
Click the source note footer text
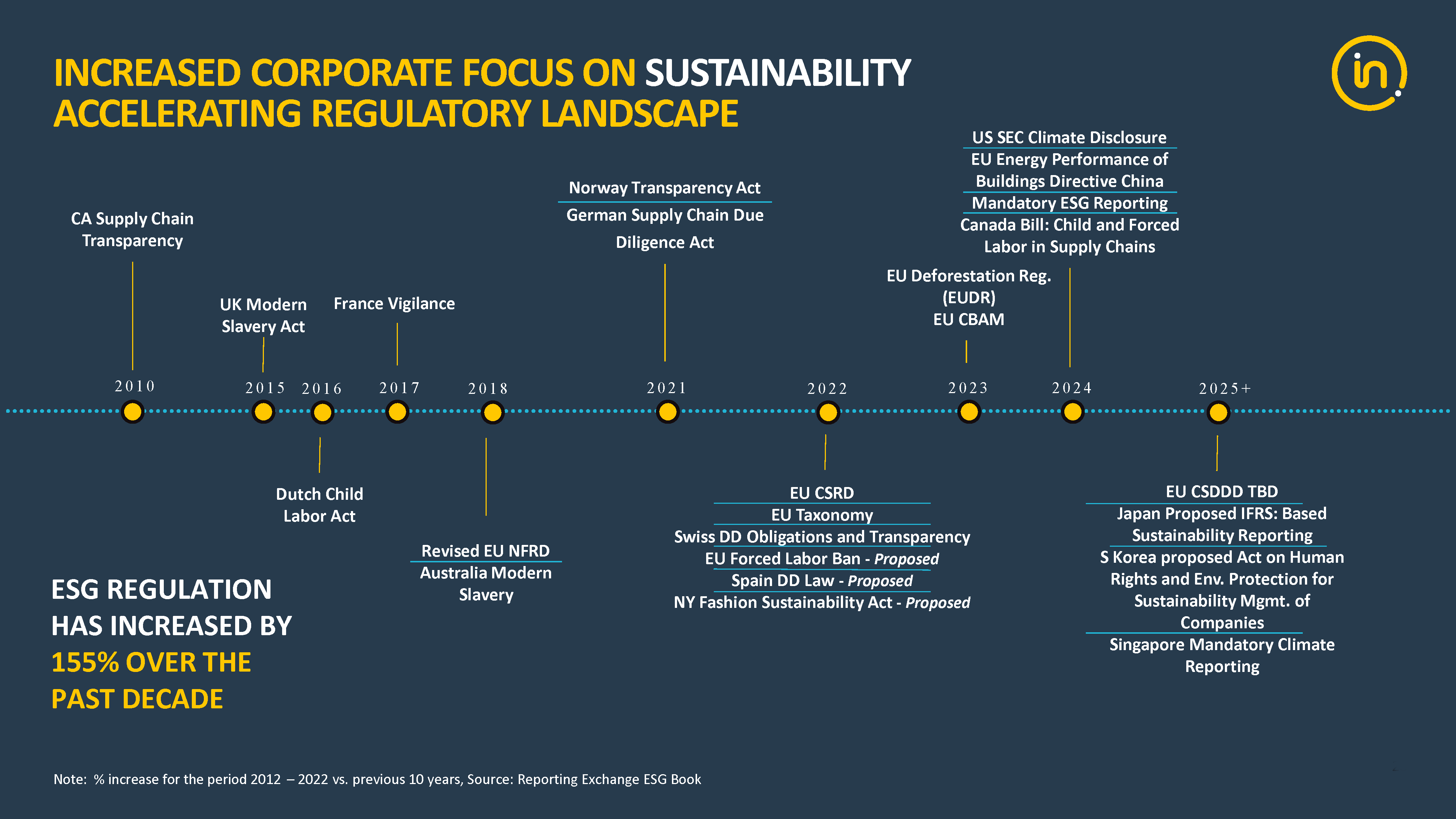377,779
